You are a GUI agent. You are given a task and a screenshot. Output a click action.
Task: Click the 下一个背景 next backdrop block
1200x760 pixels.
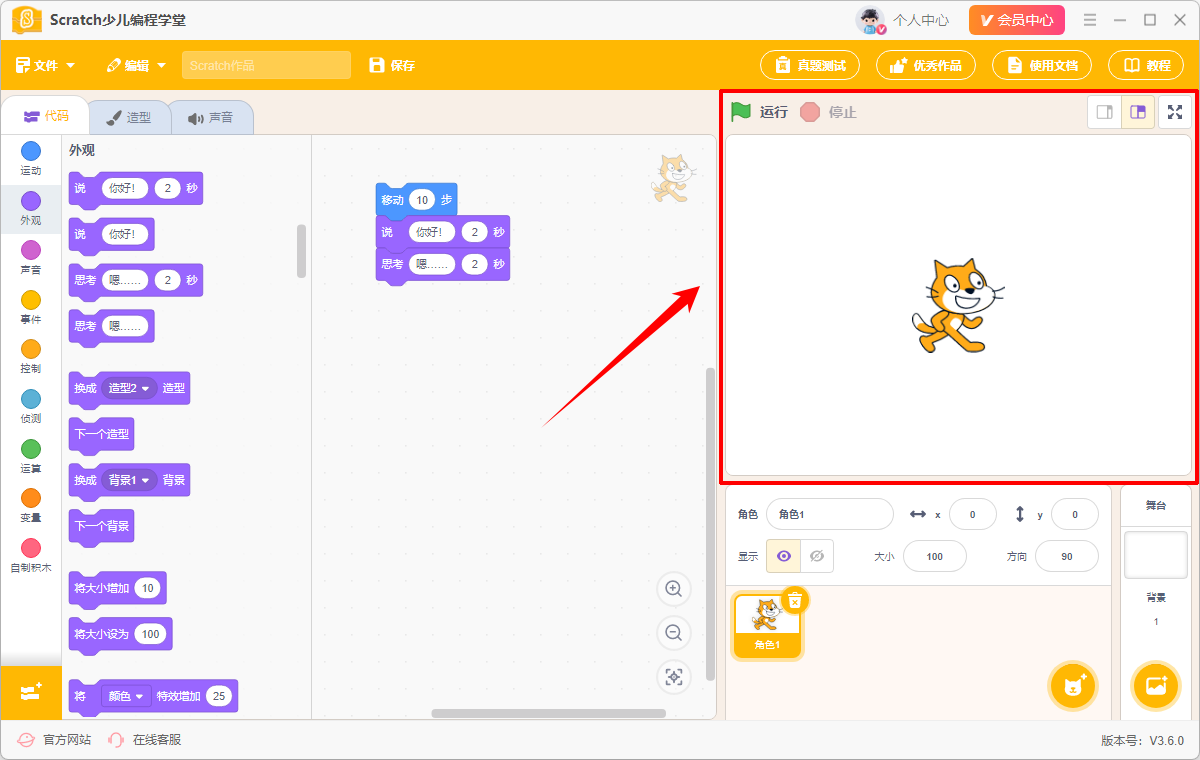click(100, 527)
